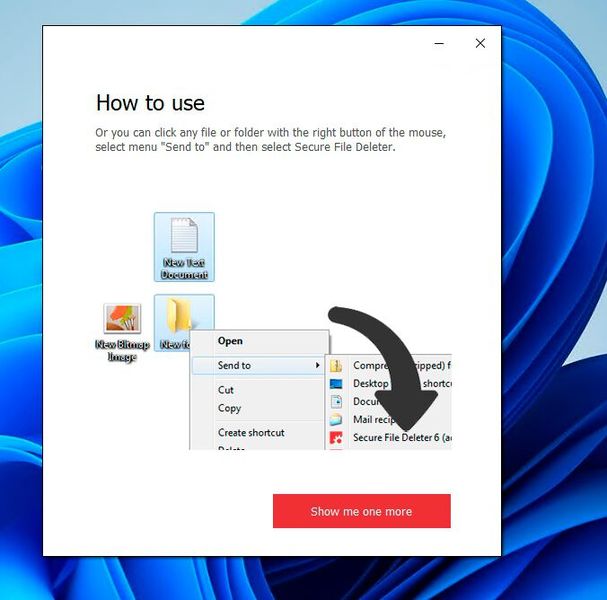Select 'Send to' in the illustrated context menu
Screen dimensions: 607x600
point(258,365)
